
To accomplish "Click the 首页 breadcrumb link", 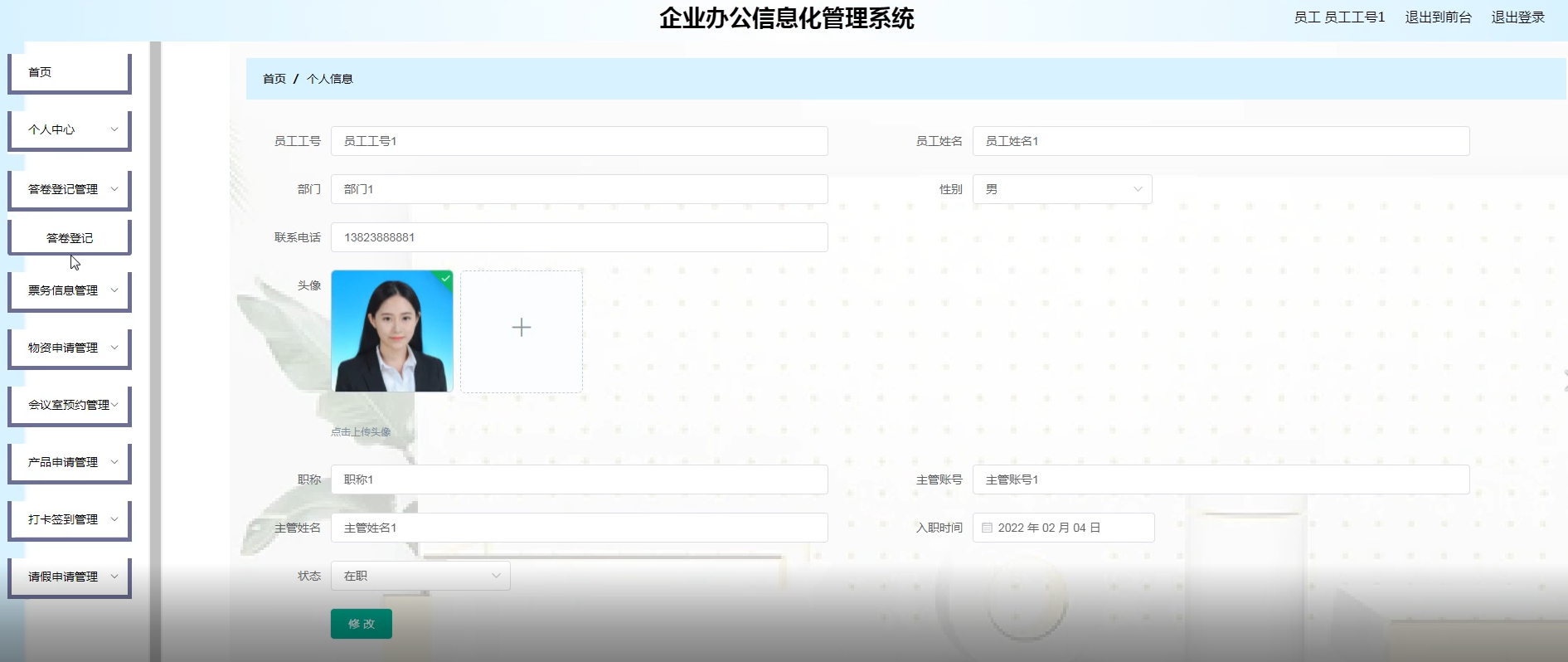I will coord(274,79).
